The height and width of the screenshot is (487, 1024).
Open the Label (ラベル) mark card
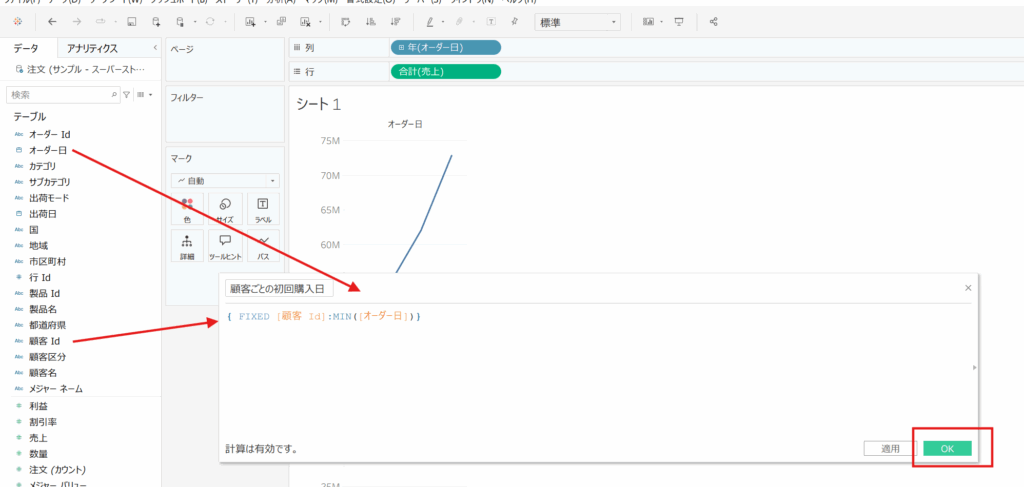[x=263, y=208]
